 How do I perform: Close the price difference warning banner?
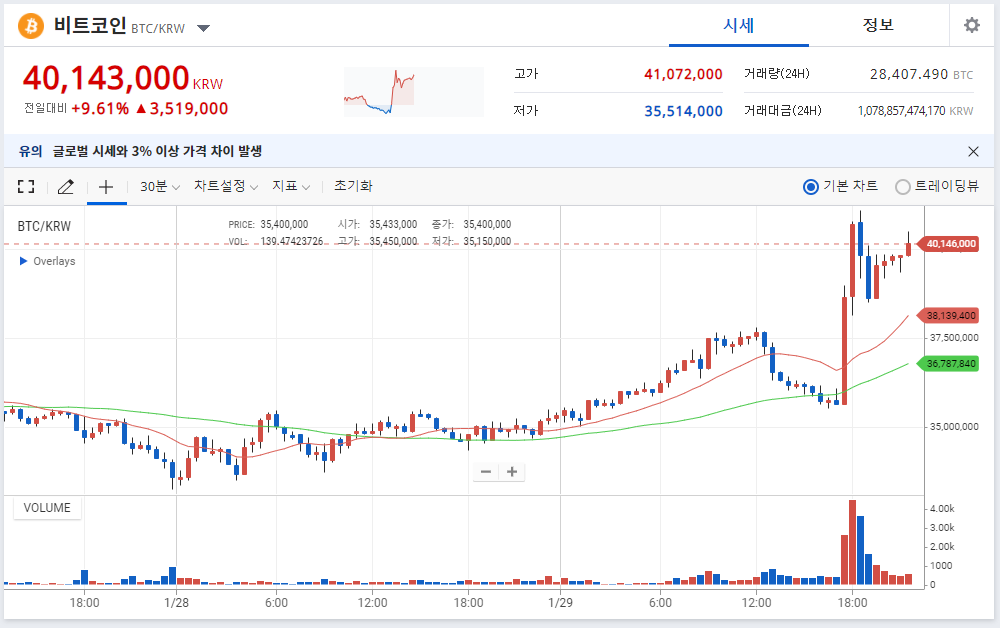pos(973,151)
